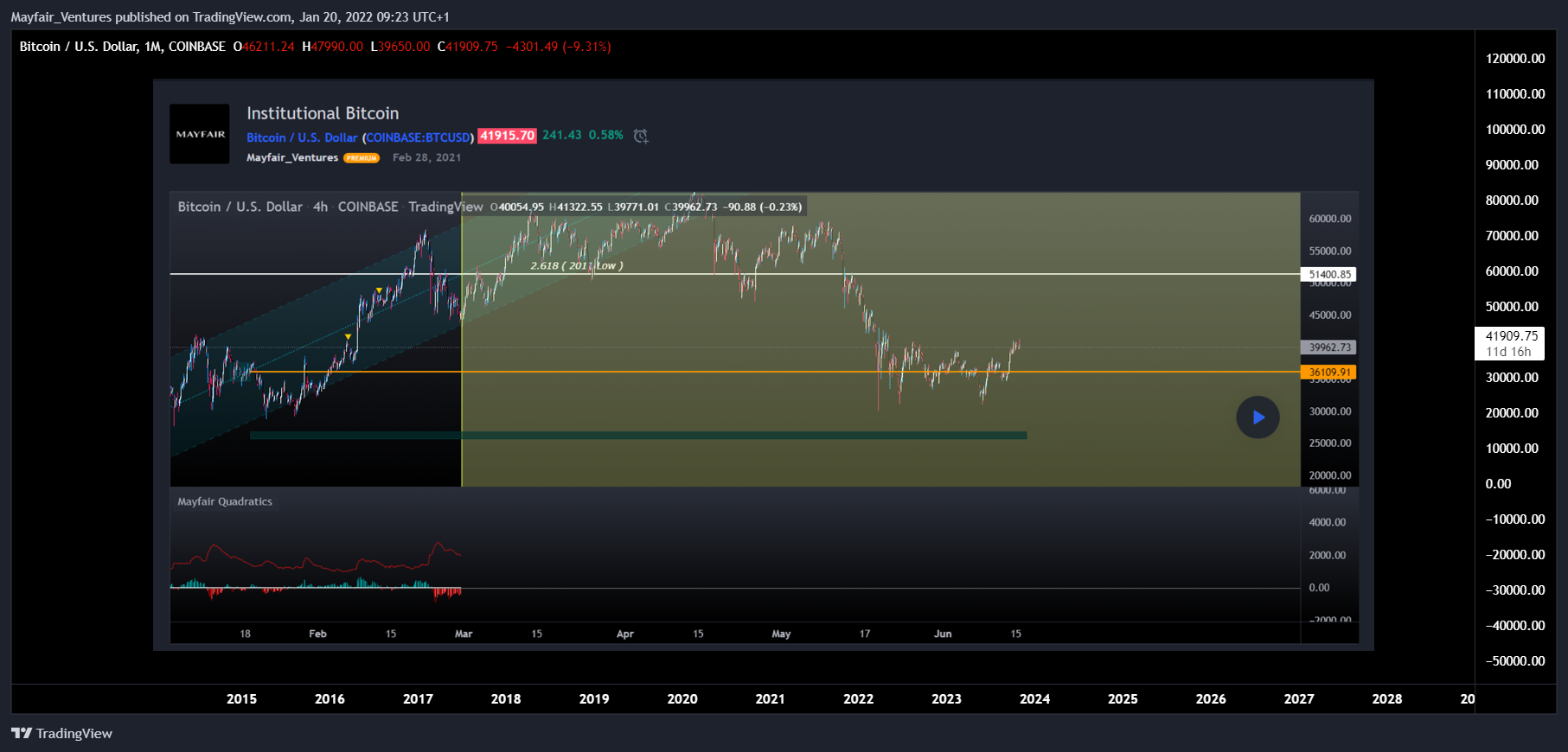Click the 2015 year label on time axis

point(241,698)
